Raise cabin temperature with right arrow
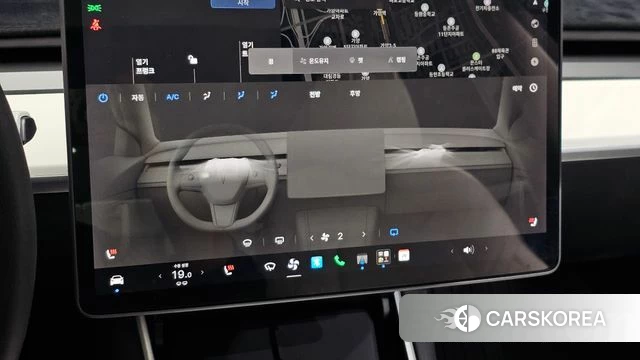Screen dimensions: 640x360 pos(202,272)
